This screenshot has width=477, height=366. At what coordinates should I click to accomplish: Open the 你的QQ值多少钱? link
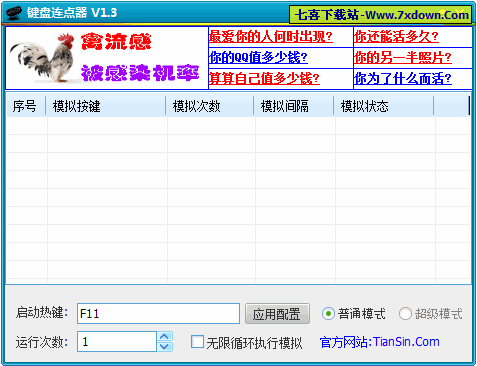[x=258, y=58]
